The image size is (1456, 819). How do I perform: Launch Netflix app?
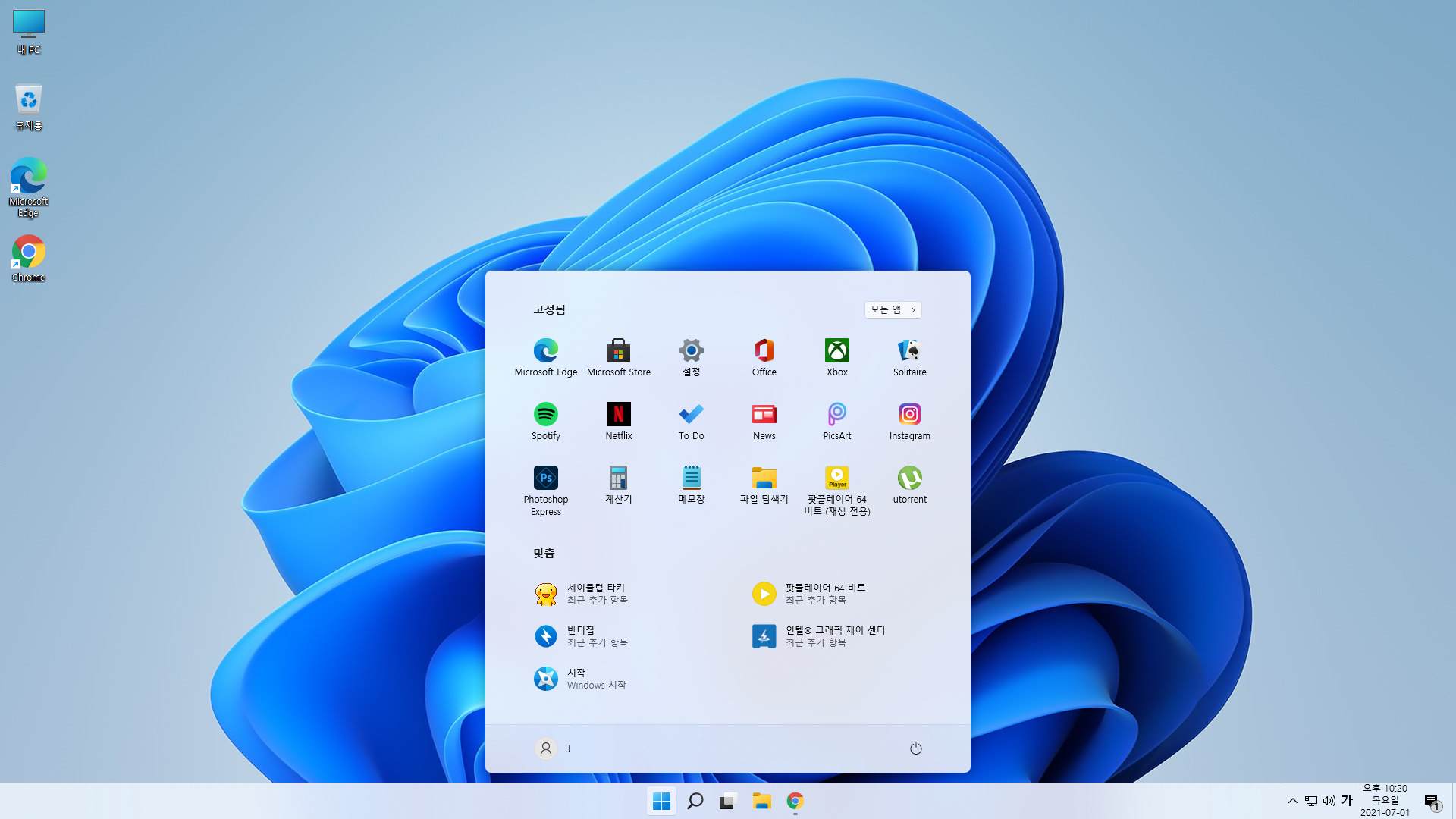pos(619,421)
